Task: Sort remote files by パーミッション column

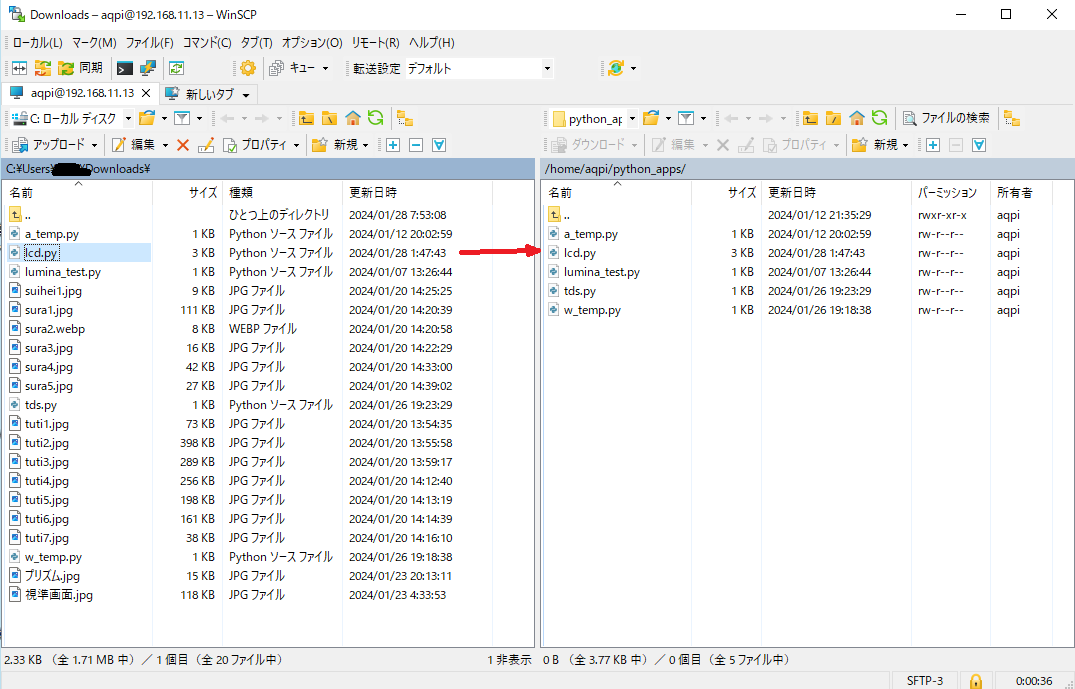Action: click(x=951, y=193)
